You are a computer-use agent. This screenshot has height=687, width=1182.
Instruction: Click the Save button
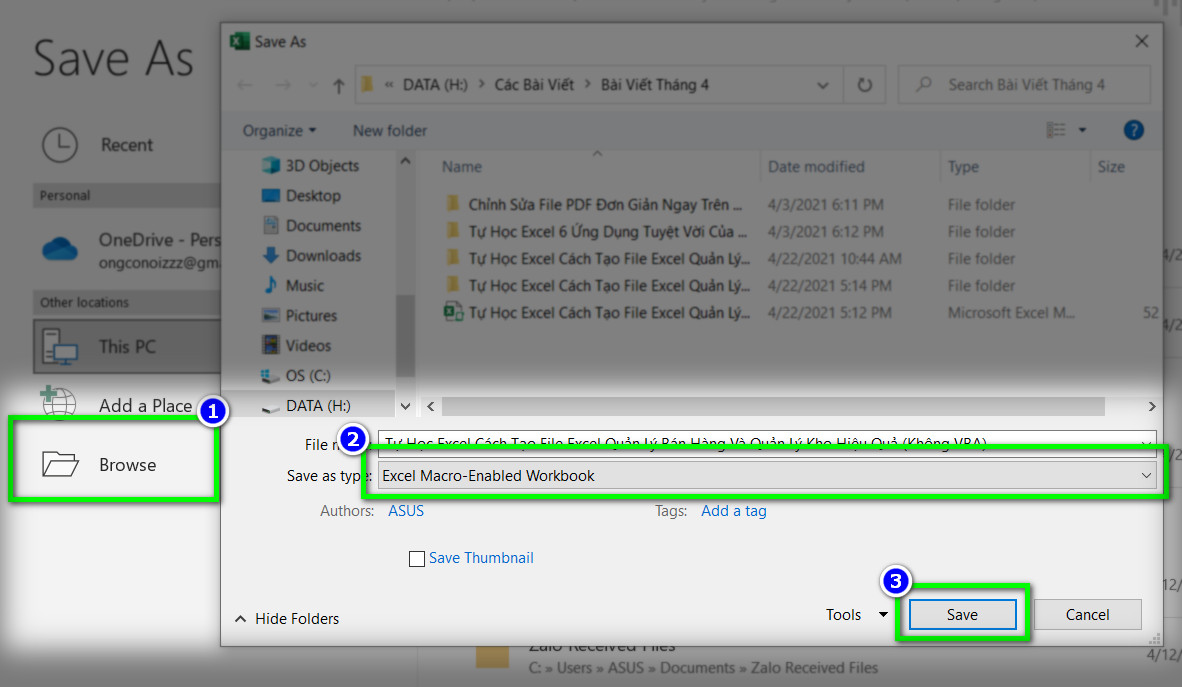[962, 615]
